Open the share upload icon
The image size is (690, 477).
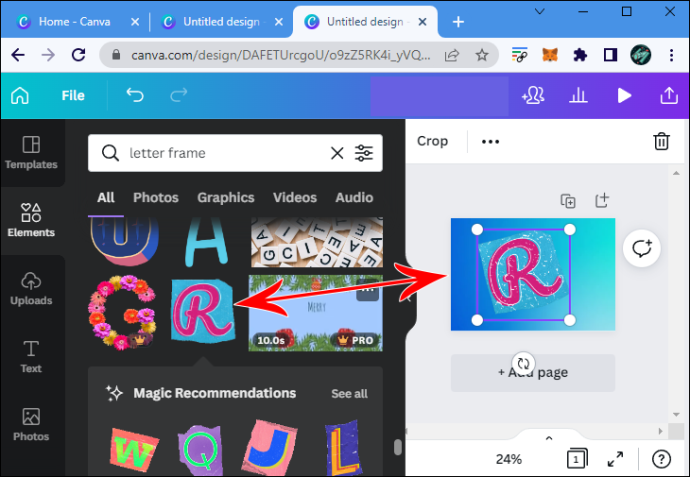tap(669, 95)
